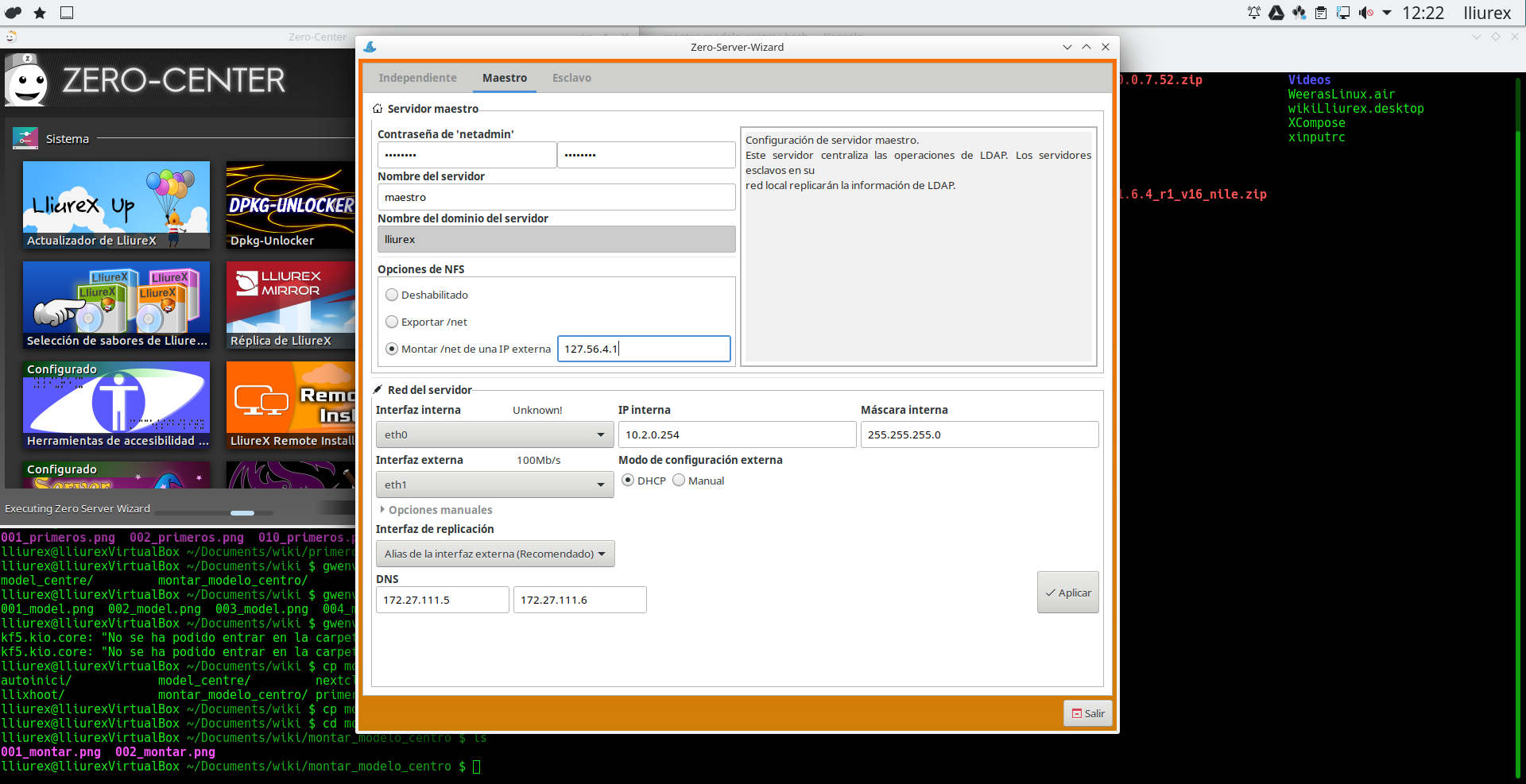This screenshot has height=784, width=1526.
Task: Open the clipboard tray icon
Action: tap(1321, 13)
